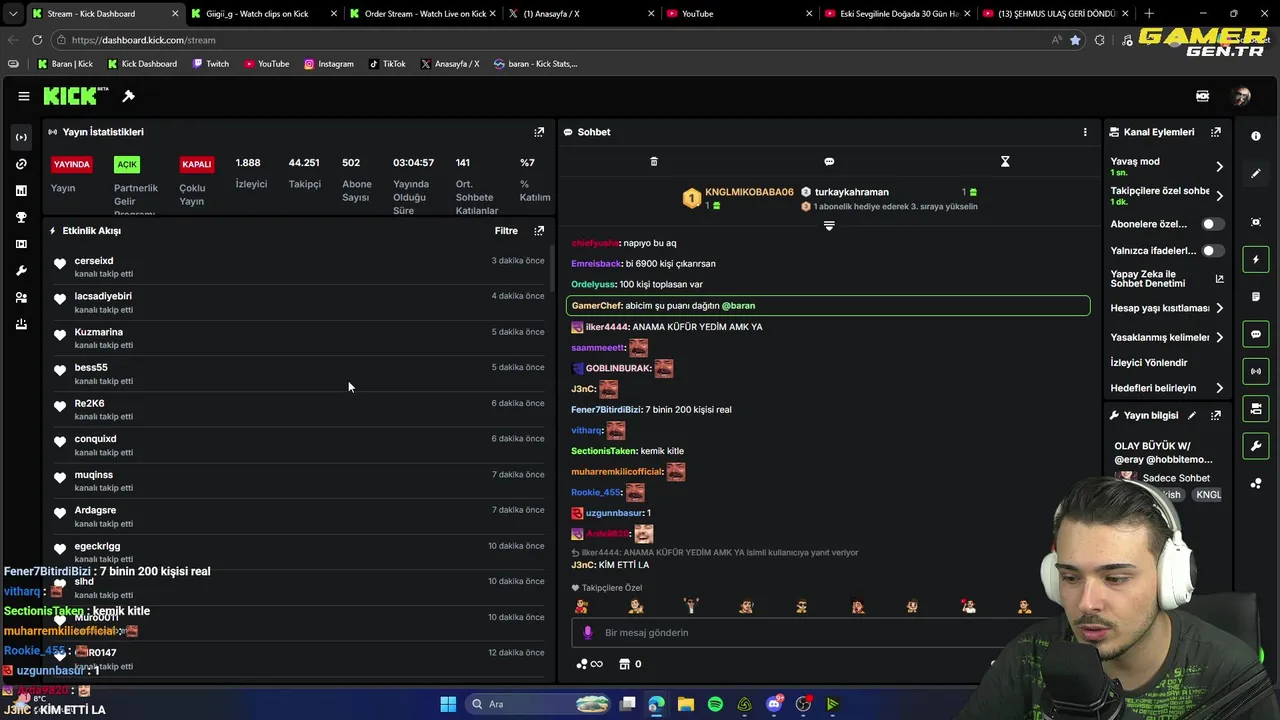The width and height of the screenshot is (1280, 720).
Task: Click the info icon in right rail
Action: point(1256,136)
